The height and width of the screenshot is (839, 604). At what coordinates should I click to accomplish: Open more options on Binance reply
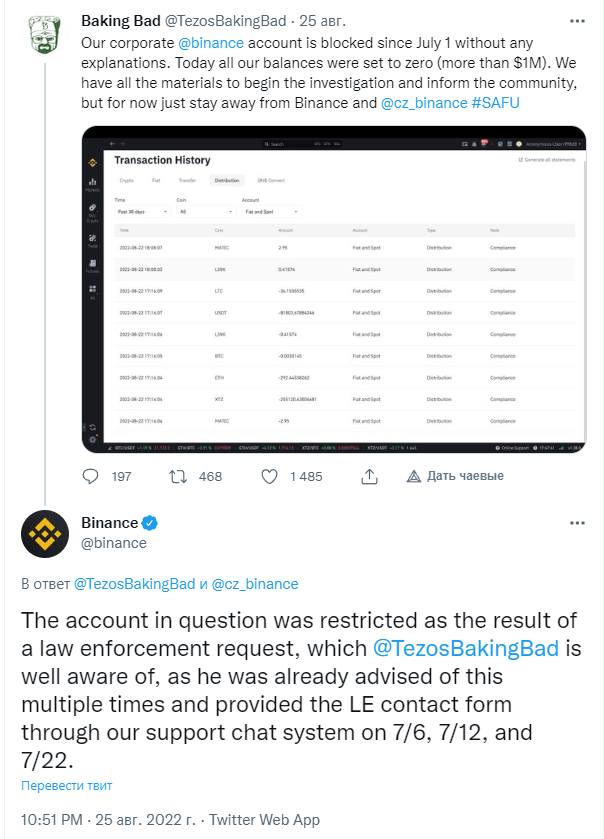[x=577, y=523]
